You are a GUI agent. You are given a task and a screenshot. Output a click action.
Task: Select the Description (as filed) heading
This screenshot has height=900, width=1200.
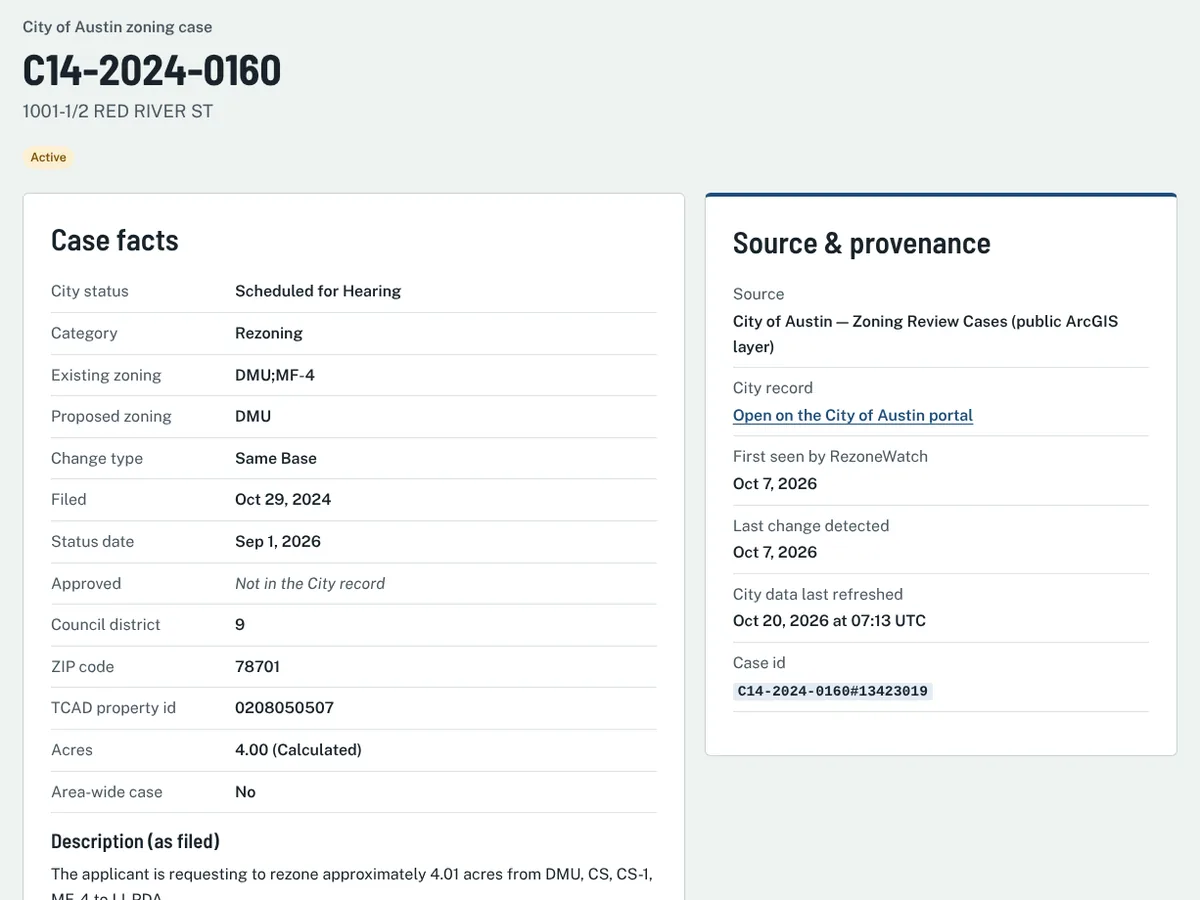click(135, 841)
